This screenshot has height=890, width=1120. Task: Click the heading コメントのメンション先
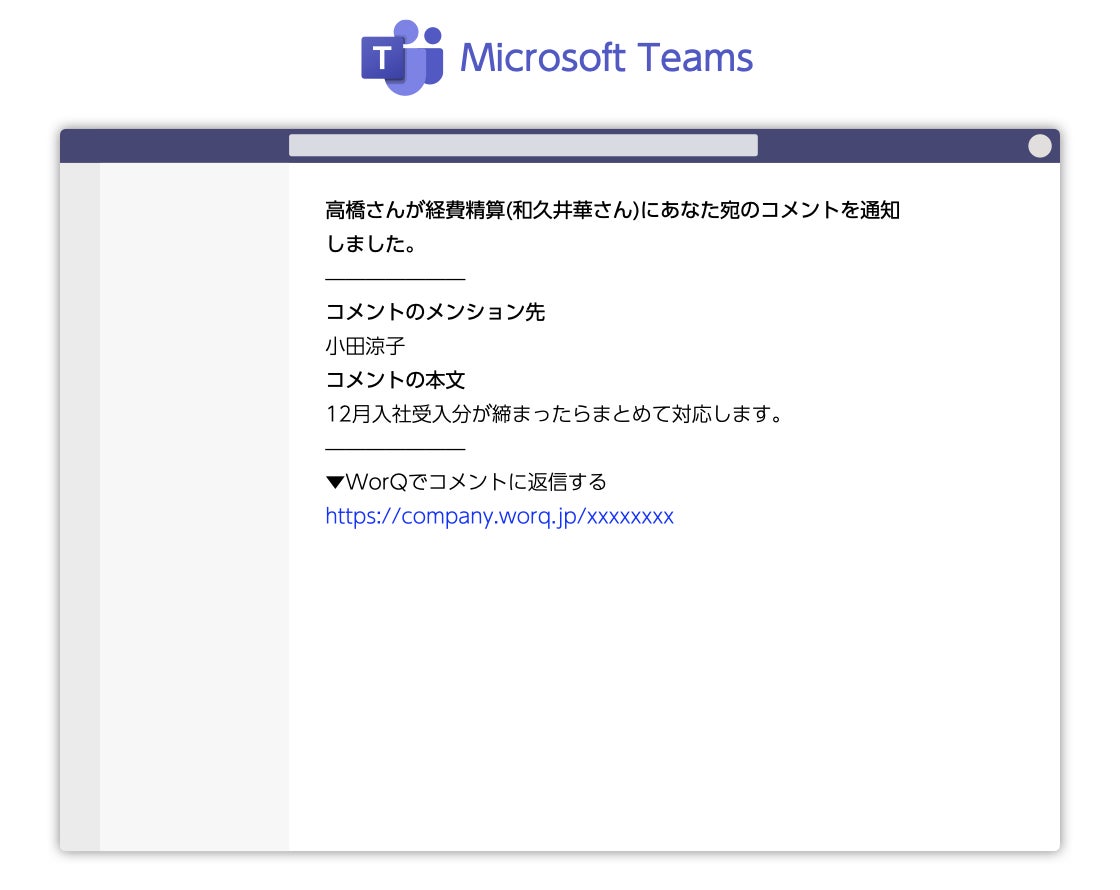(435, 311)
